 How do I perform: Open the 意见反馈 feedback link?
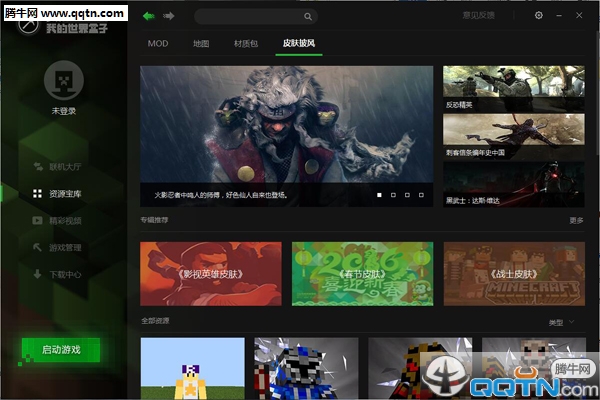coord(477,16)
